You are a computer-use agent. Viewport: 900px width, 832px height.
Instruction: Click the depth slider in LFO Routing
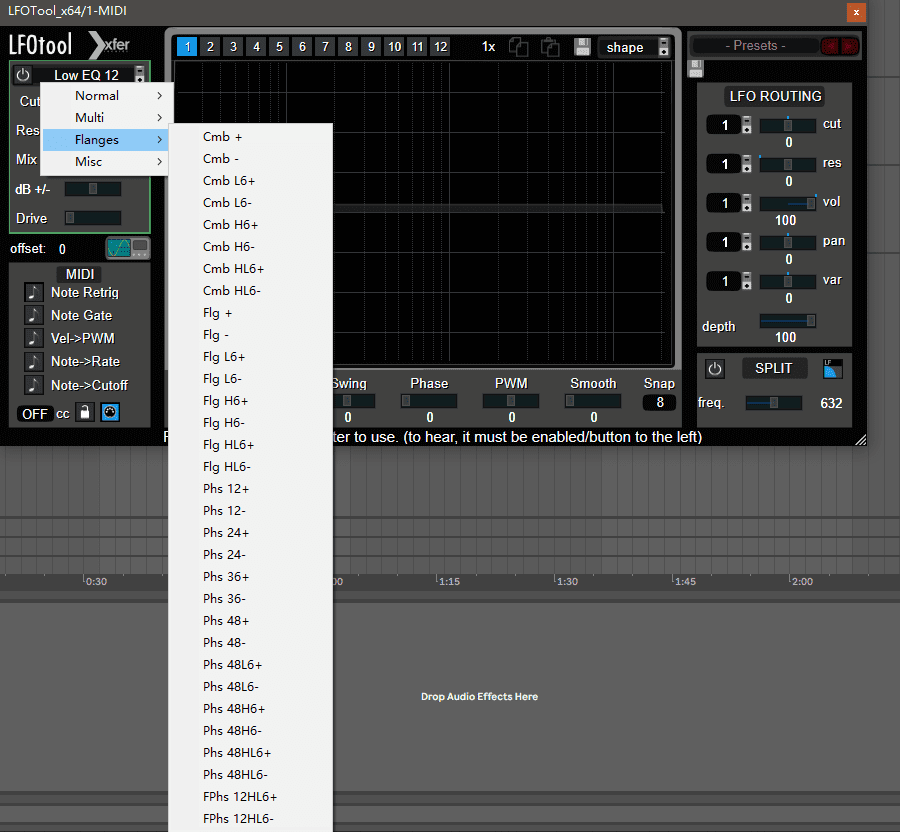[788, 321]
